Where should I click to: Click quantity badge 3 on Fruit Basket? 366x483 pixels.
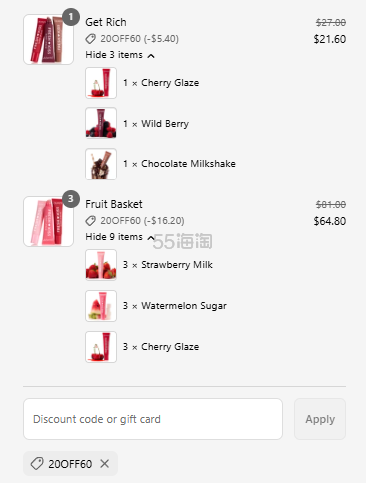[71, 199]
